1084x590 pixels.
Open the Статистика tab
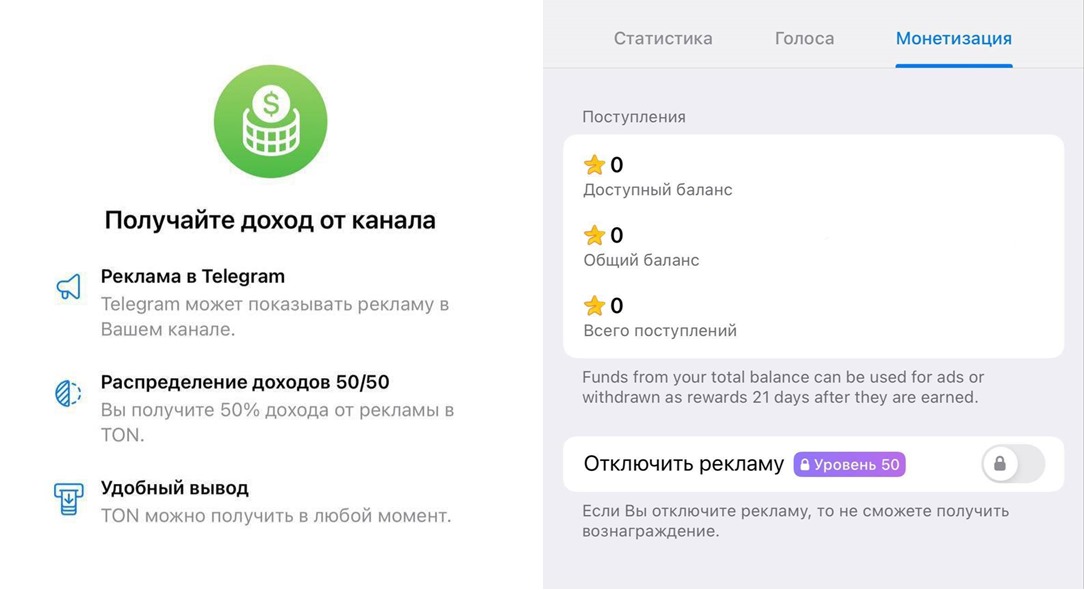[x=663, y=38]
